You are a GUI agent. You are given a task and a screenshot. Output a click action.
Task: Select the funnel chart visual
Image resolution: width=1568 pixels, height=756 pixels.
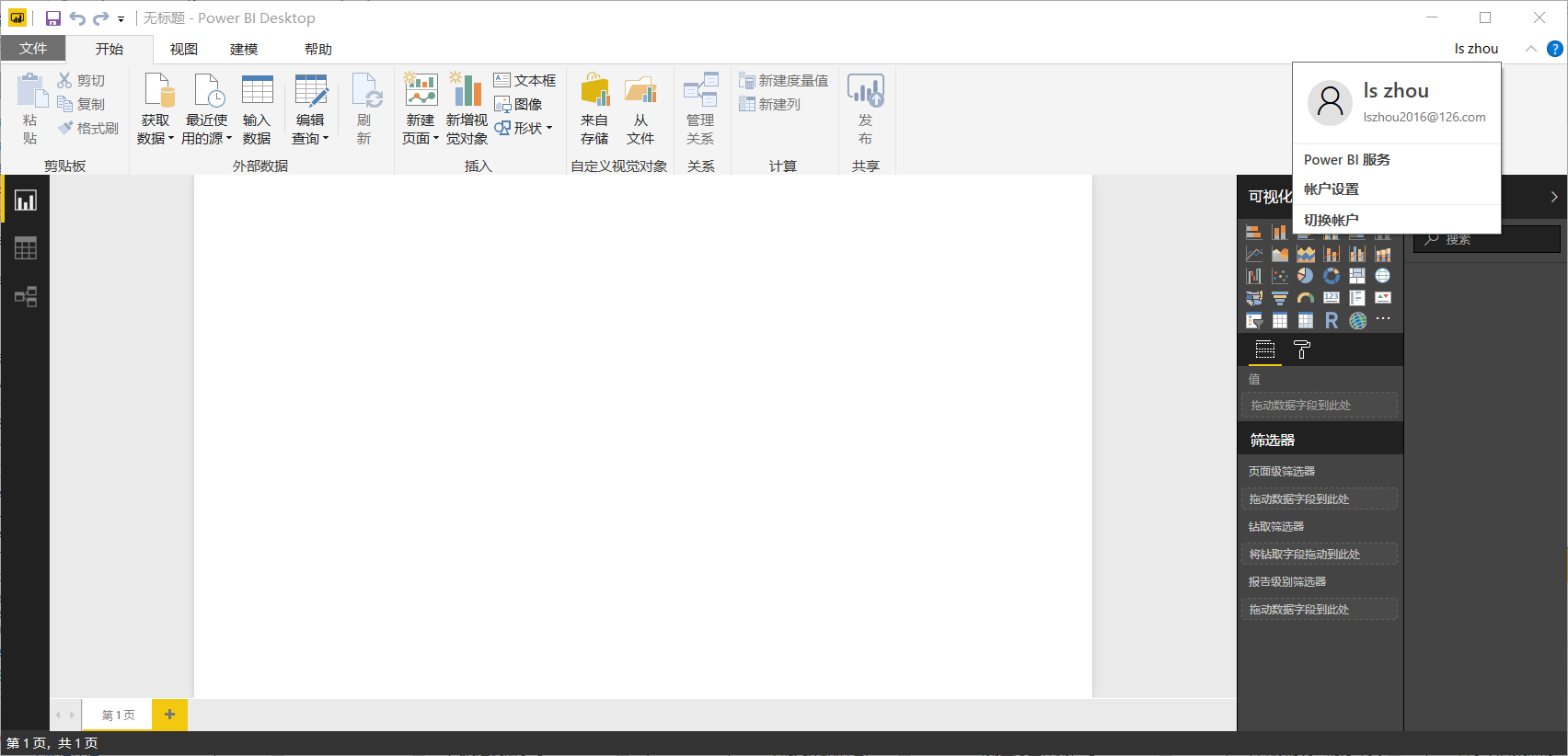coord(1280,298)
